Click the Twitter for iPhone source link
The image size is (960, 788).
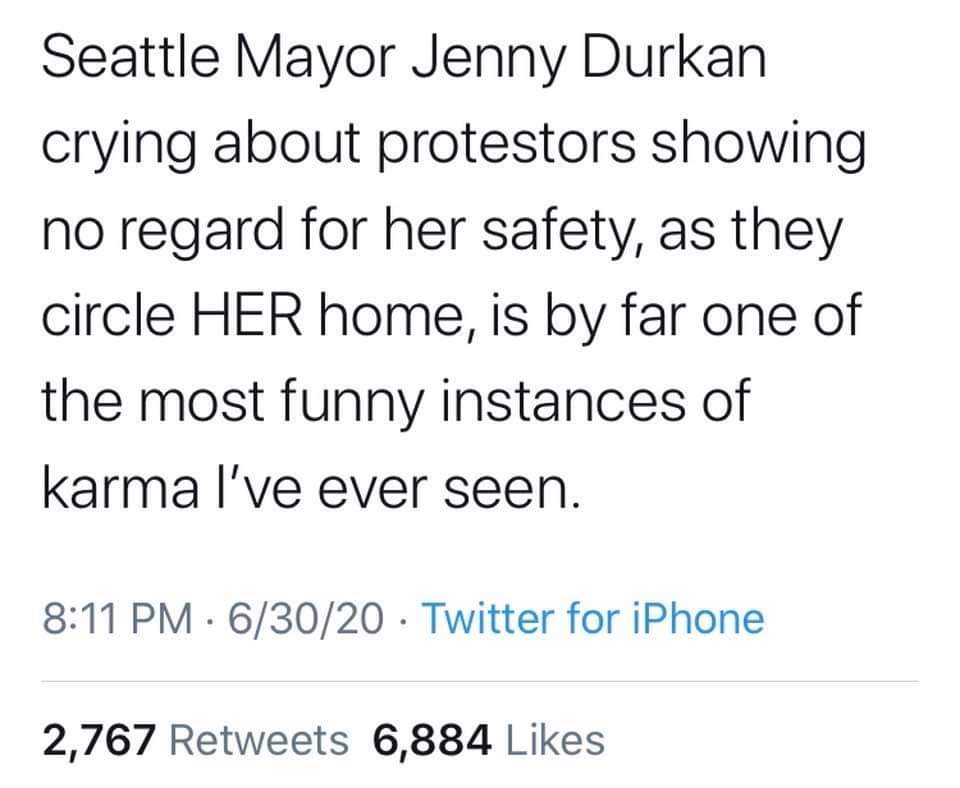pyautogui.click(x=594, y=619)
